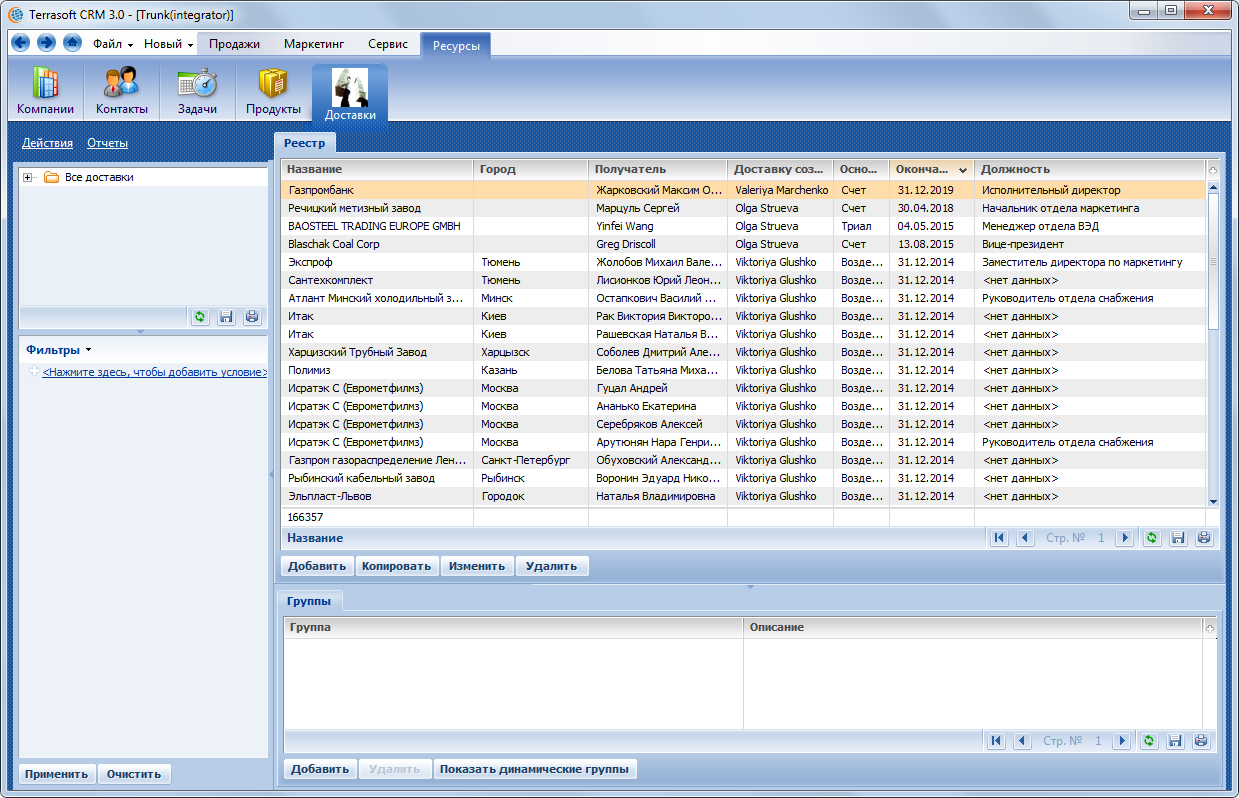This screenshot has width=1239, height=798.
Task: Go to next page in Реестр grid
Action: tap(1125, 538)
